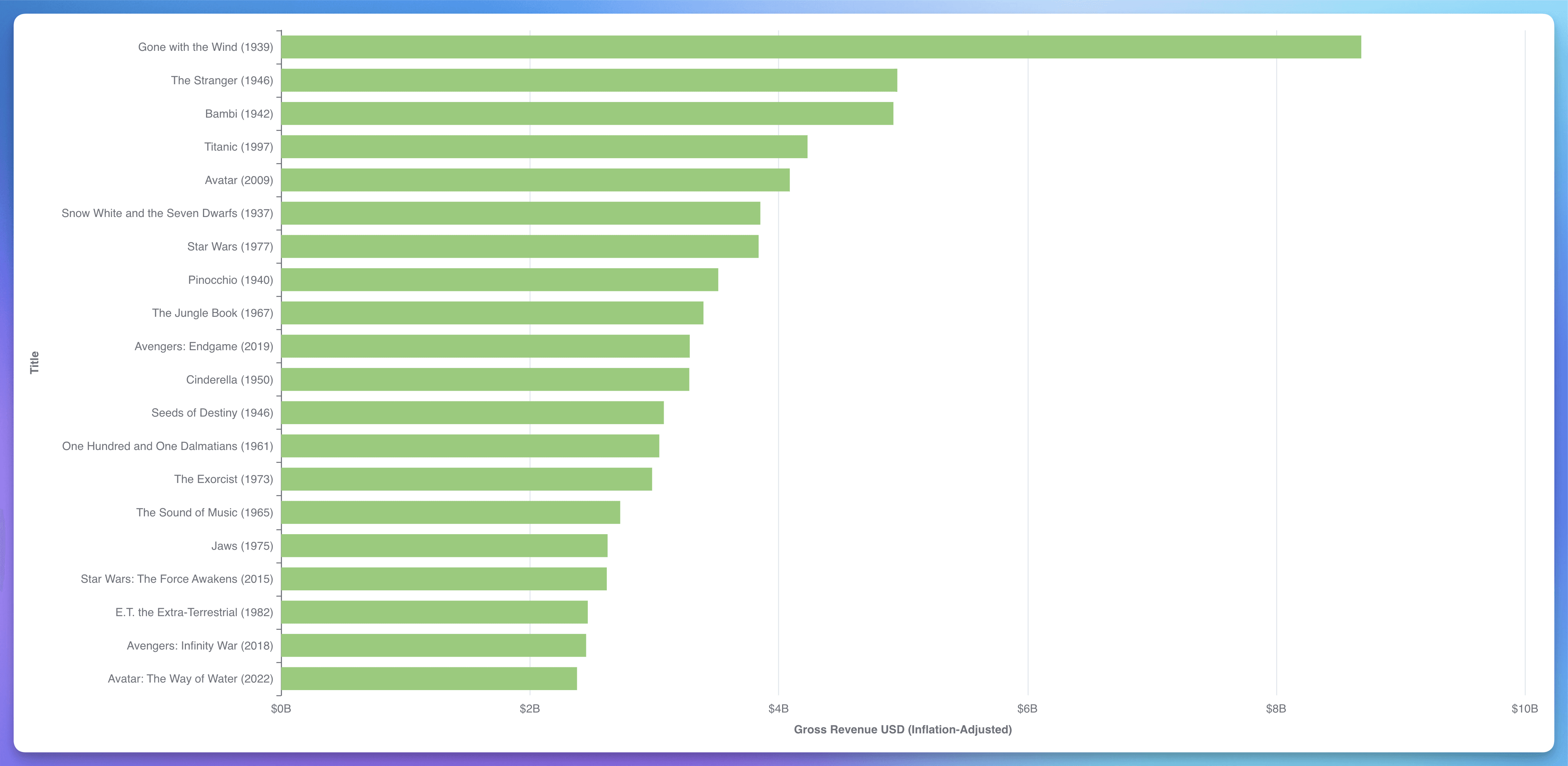The height and width of the screenshot is (766, 1568).
Task: Select the 'Avatar (2009)' label text
Action: pyautogui.click(x=239, y=180)
